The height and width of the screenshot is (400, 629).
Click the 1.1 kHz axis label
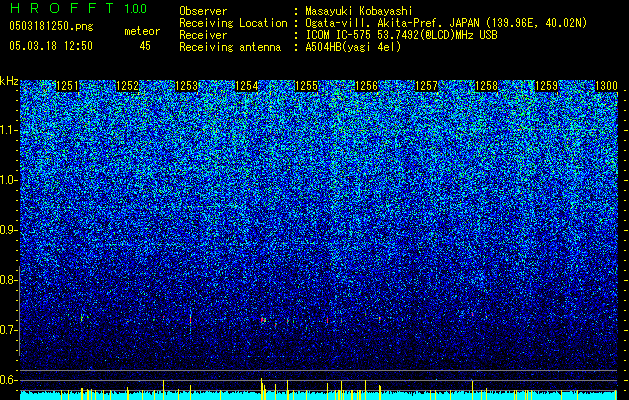(x=9, y=130)
